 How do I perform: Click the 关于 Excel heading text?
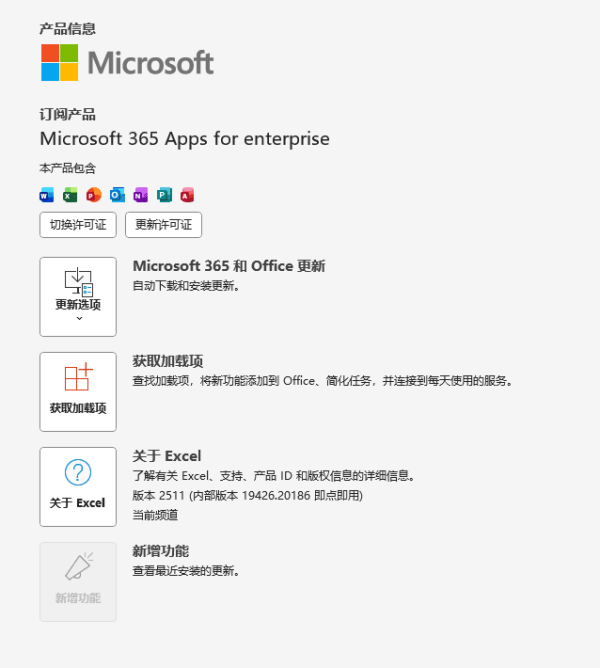pyautogui.click(x=167, y=456)
